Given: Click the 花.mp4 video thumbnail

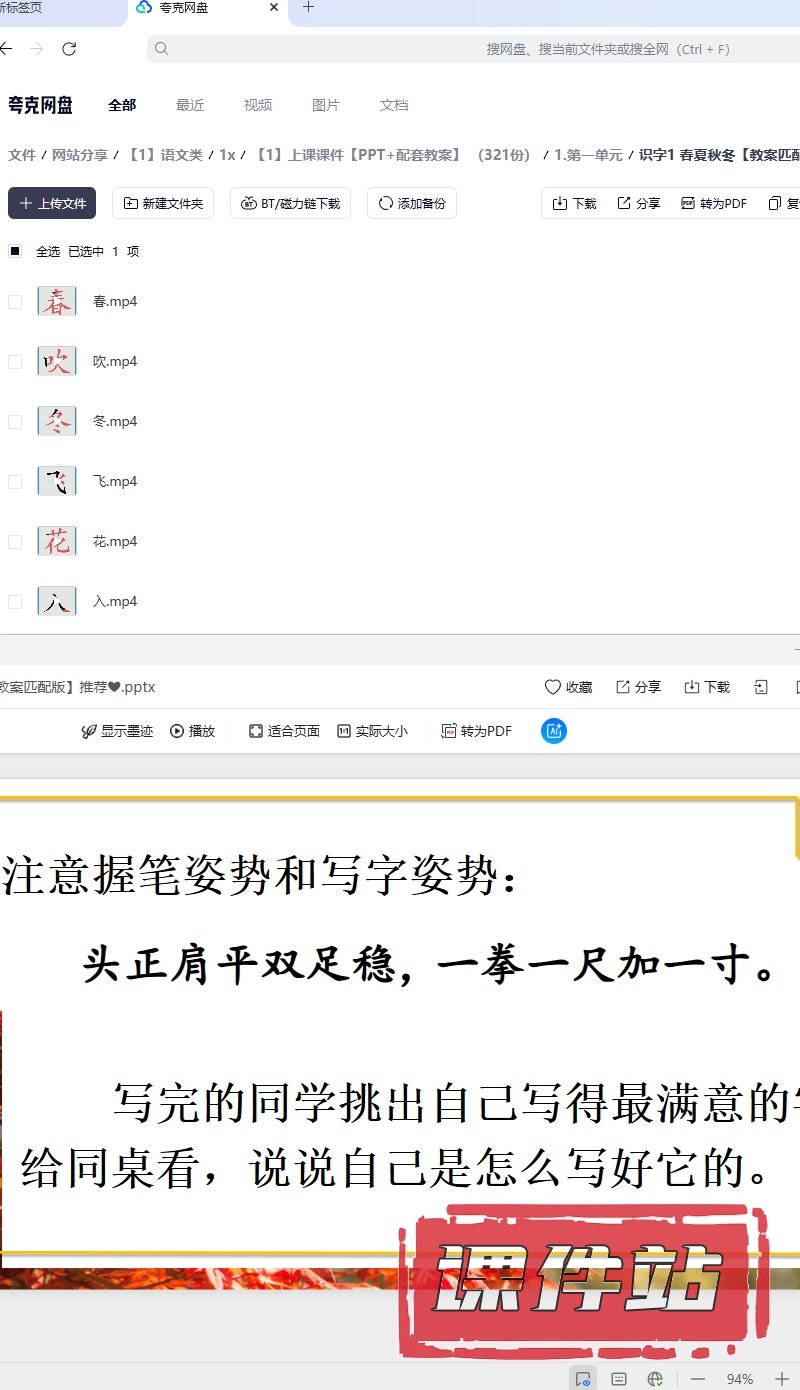Looking at the screenshot, I should [57, 541].
